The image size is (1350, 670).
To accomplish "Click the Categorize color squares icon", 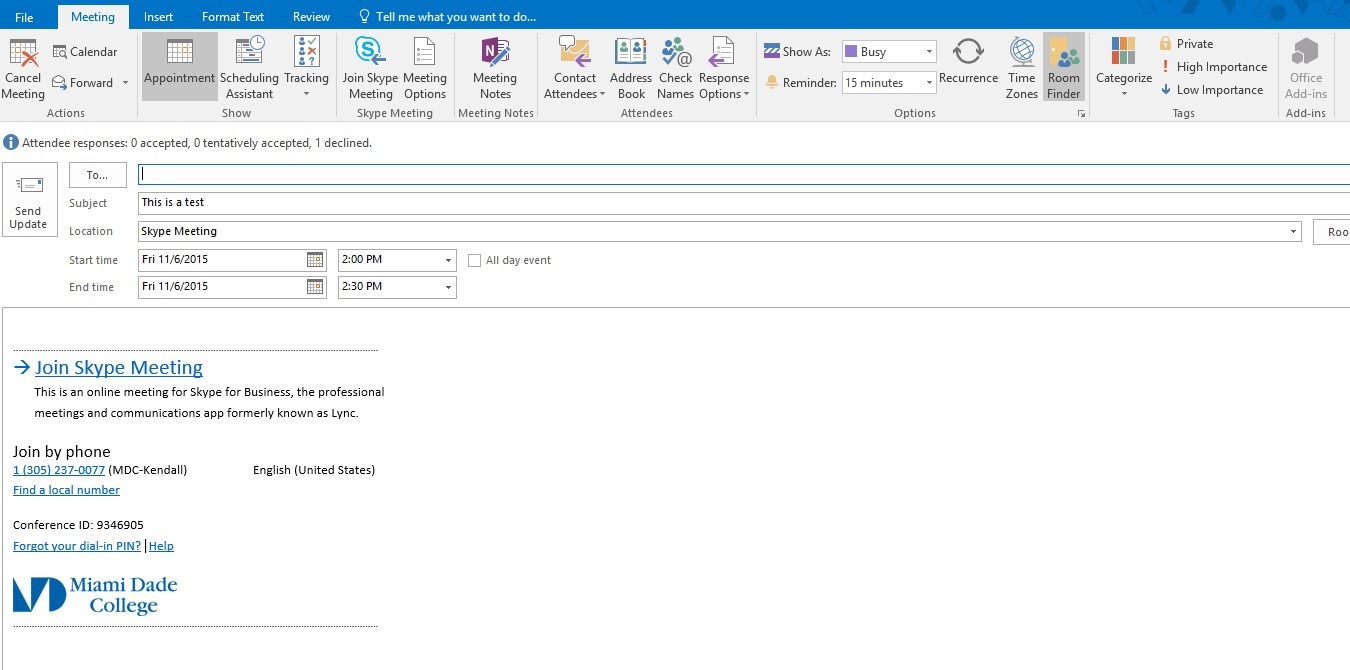I will coord(1124,51).
